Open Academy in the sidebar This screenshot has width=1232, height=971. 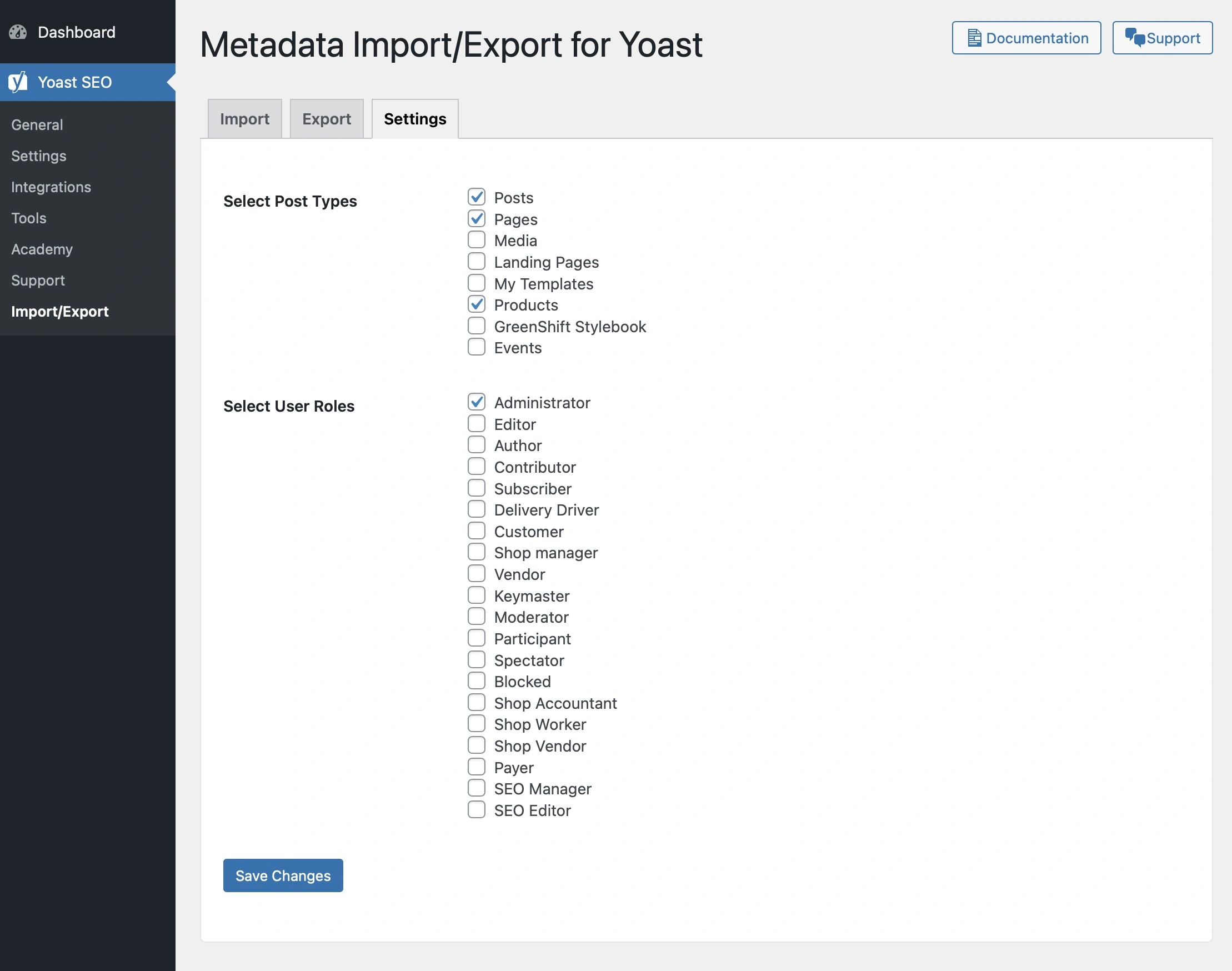[x=42, y=249]
